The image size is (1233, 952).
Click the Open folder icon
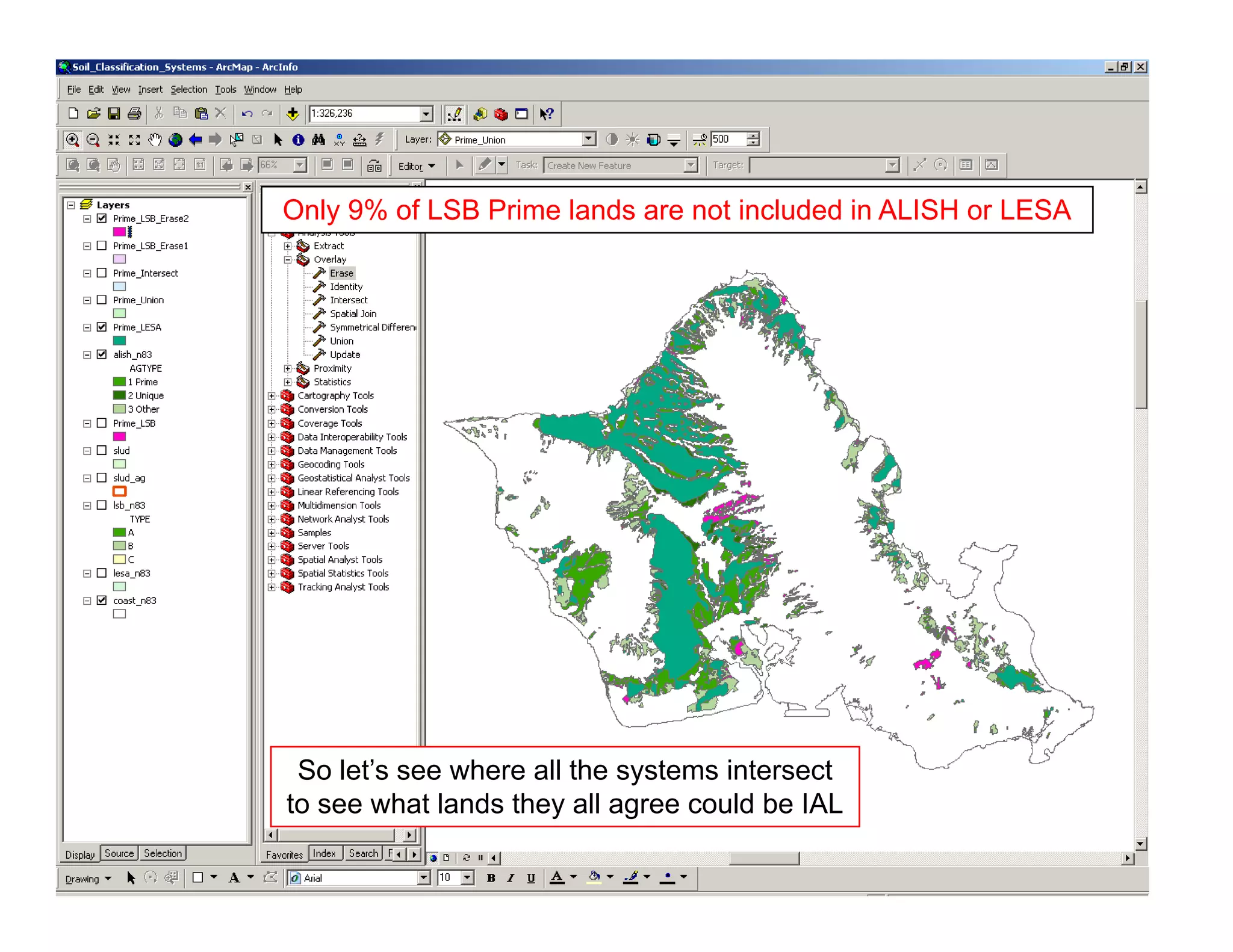[x=93, y=113]
